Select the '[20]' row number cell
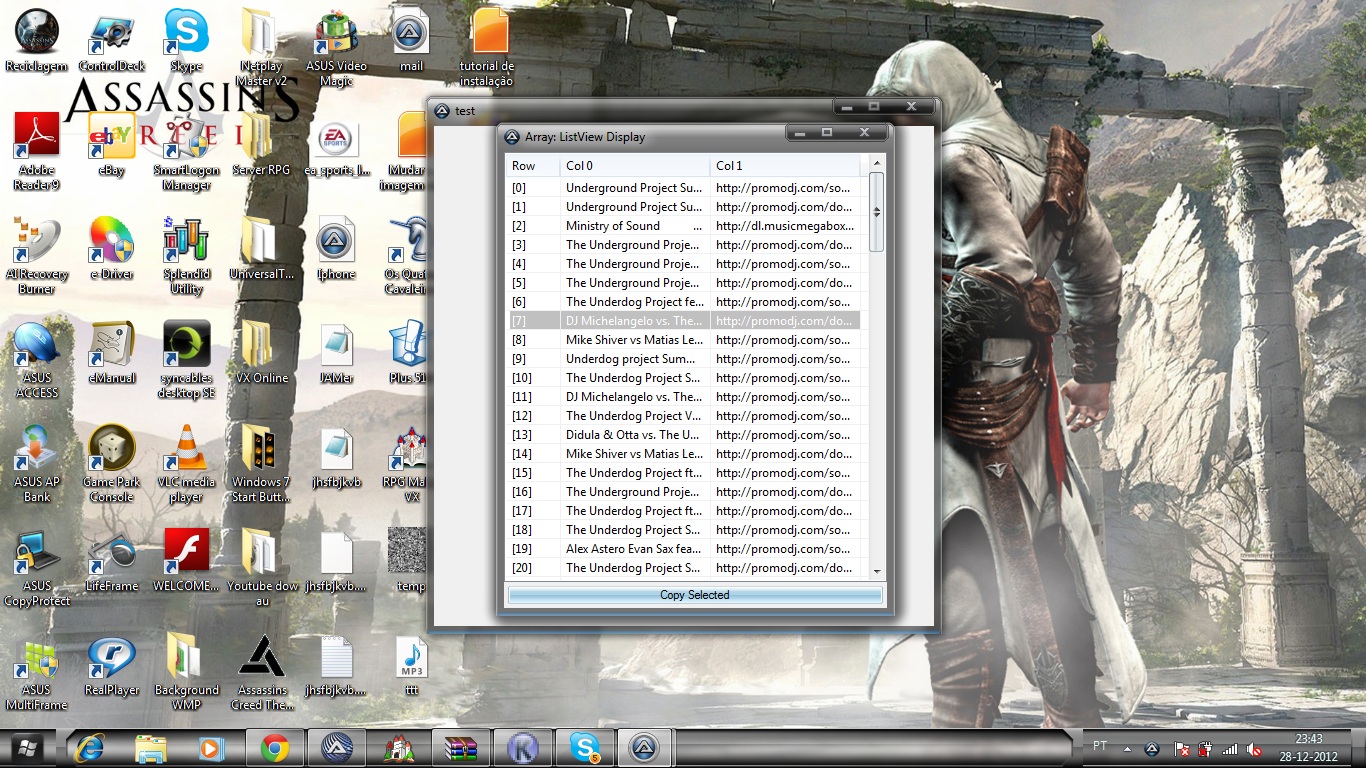Screen dimensions: 1366x768 coord(532,568)
